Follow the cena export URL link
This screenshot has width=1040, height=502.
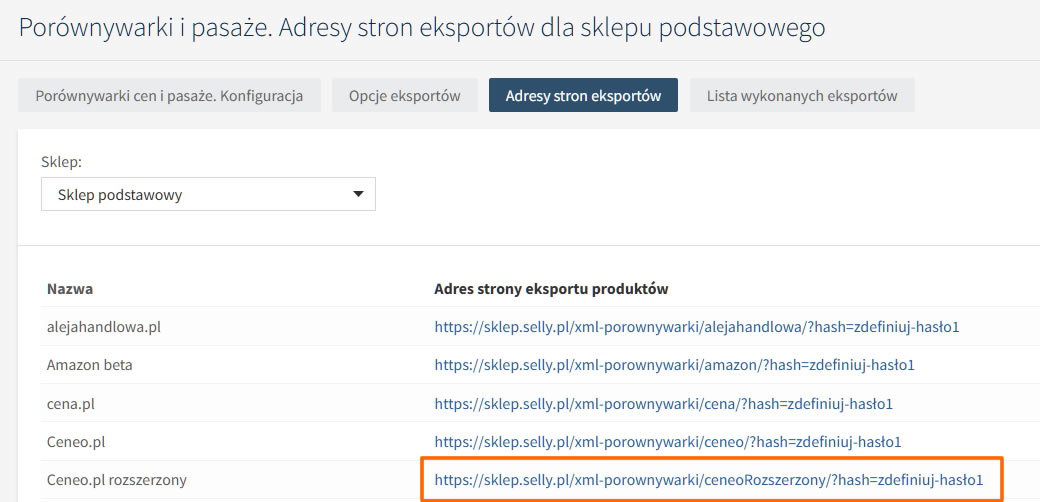(x=663, y=403)
